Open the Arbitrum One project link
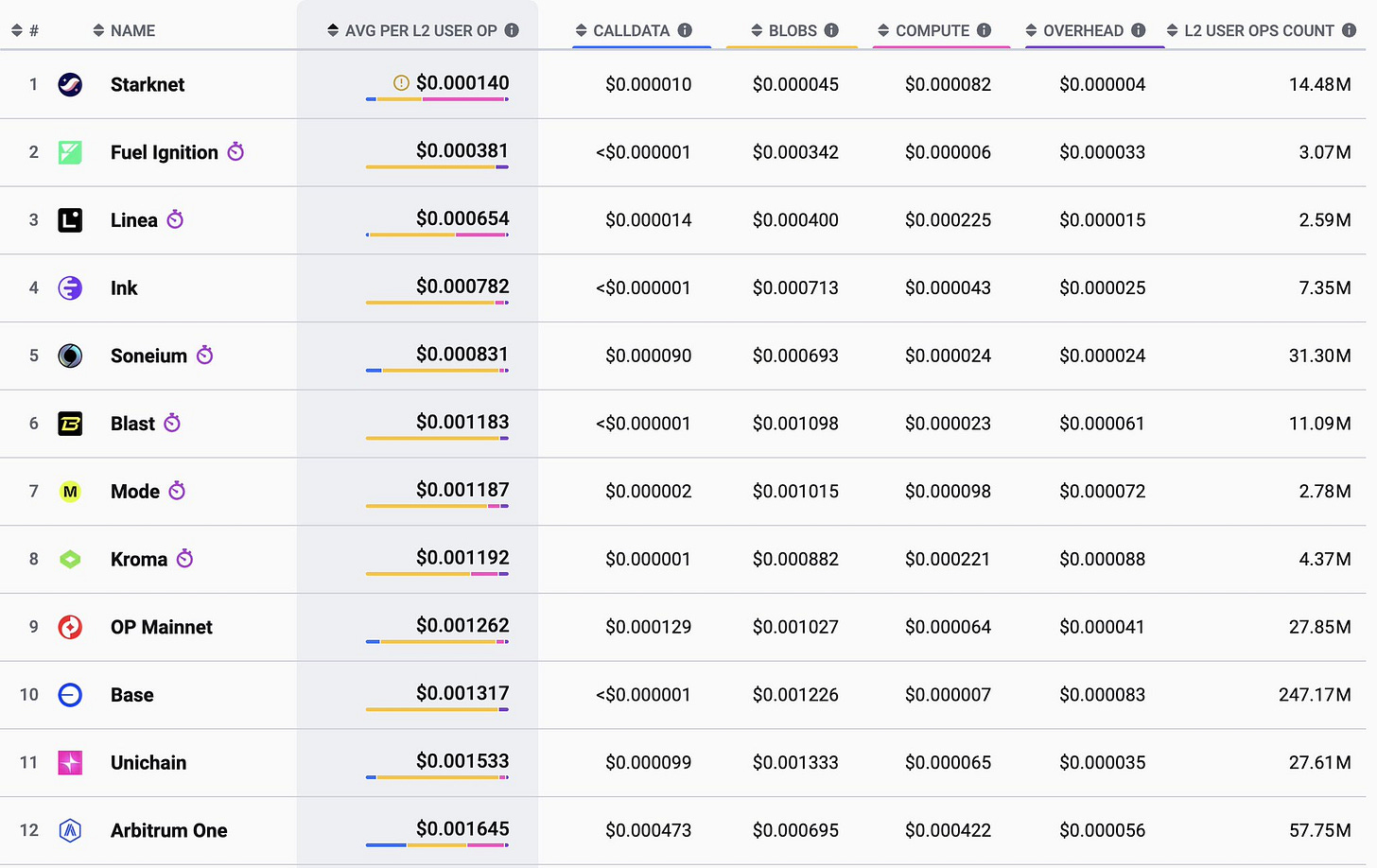The height and width of the screenshot is (868, 1377). pyautogui.click(x=169, y=830)
